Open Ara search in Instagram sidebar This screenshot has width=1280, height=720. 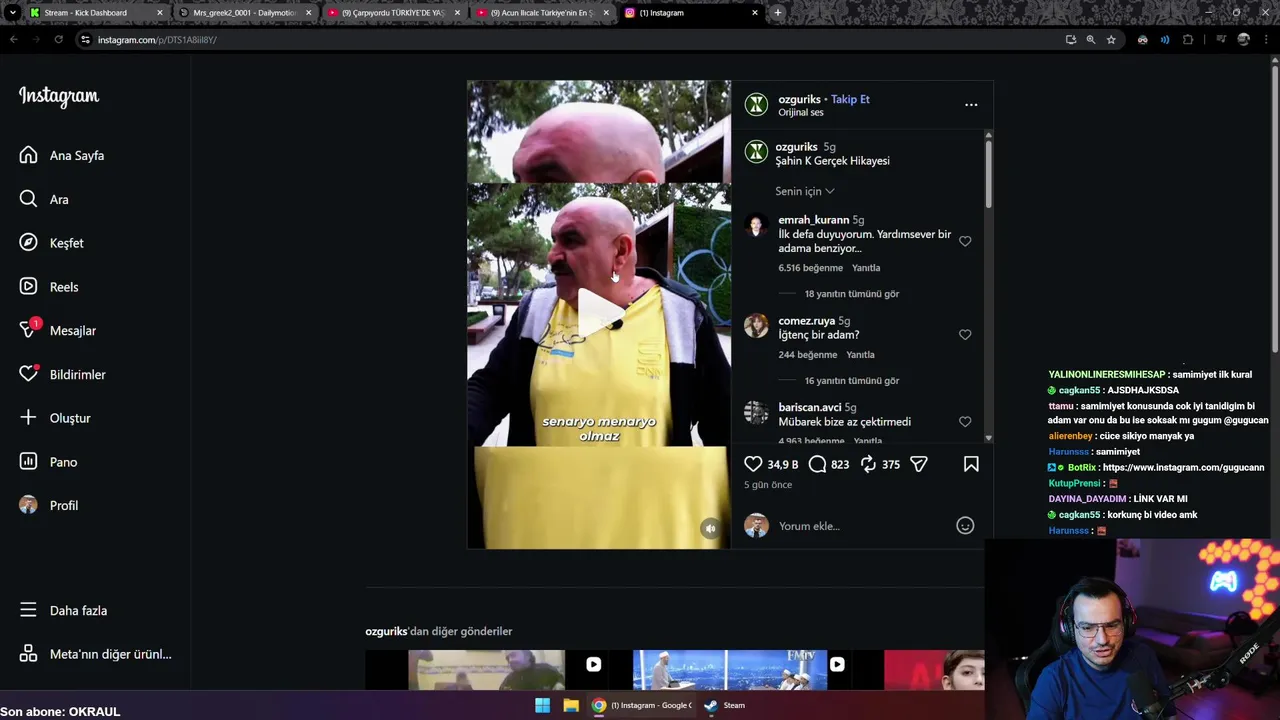44,199
